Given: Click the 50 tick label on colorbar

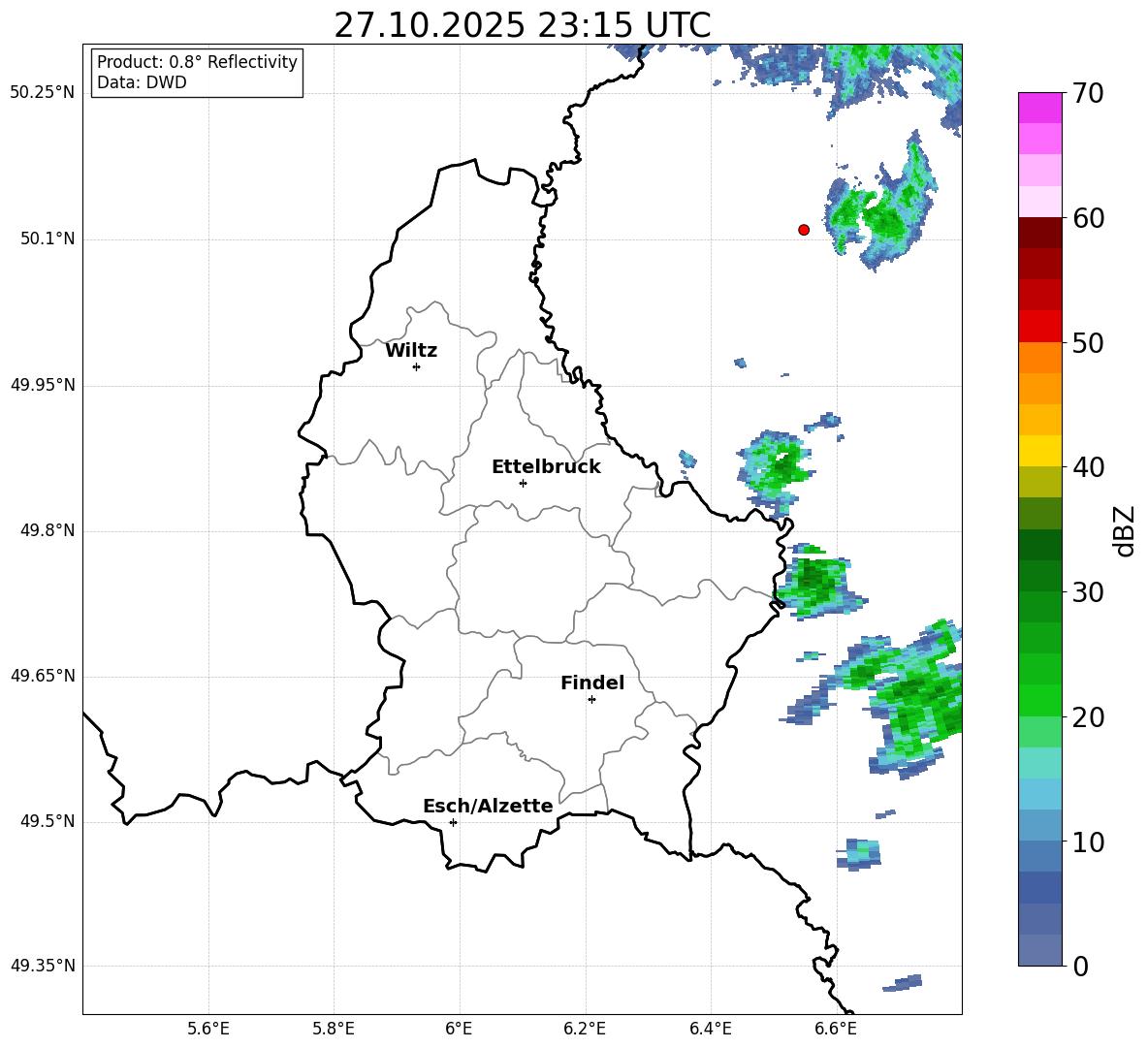Looking at the screenshot, I should pos(1088,342).
